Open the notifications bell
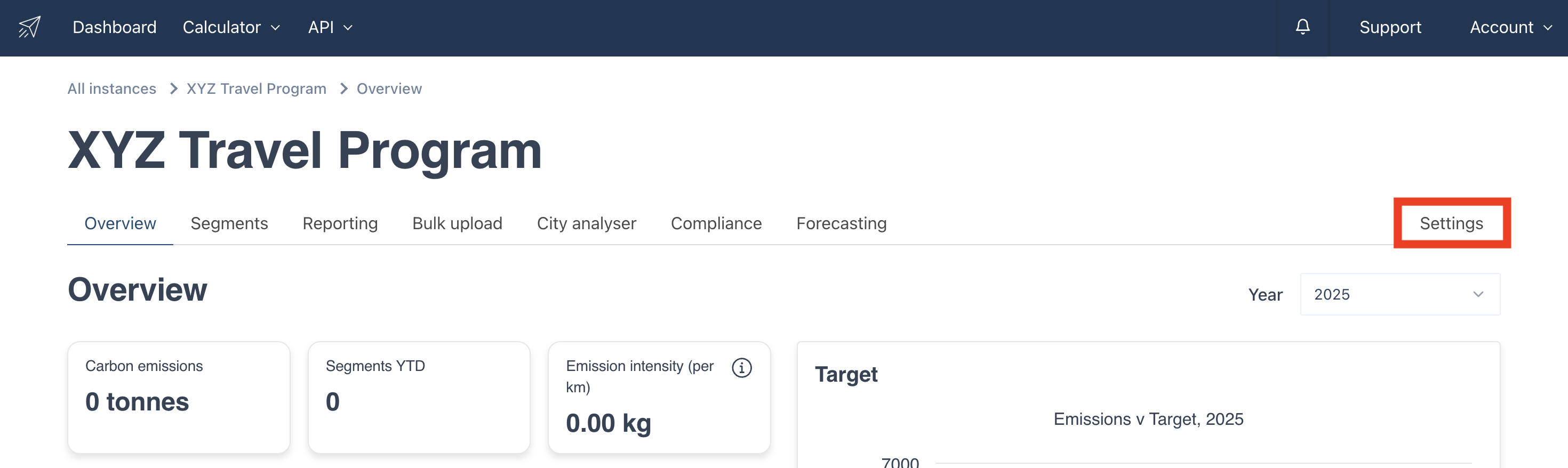 pyautogui.click(x=1302, y=27)
